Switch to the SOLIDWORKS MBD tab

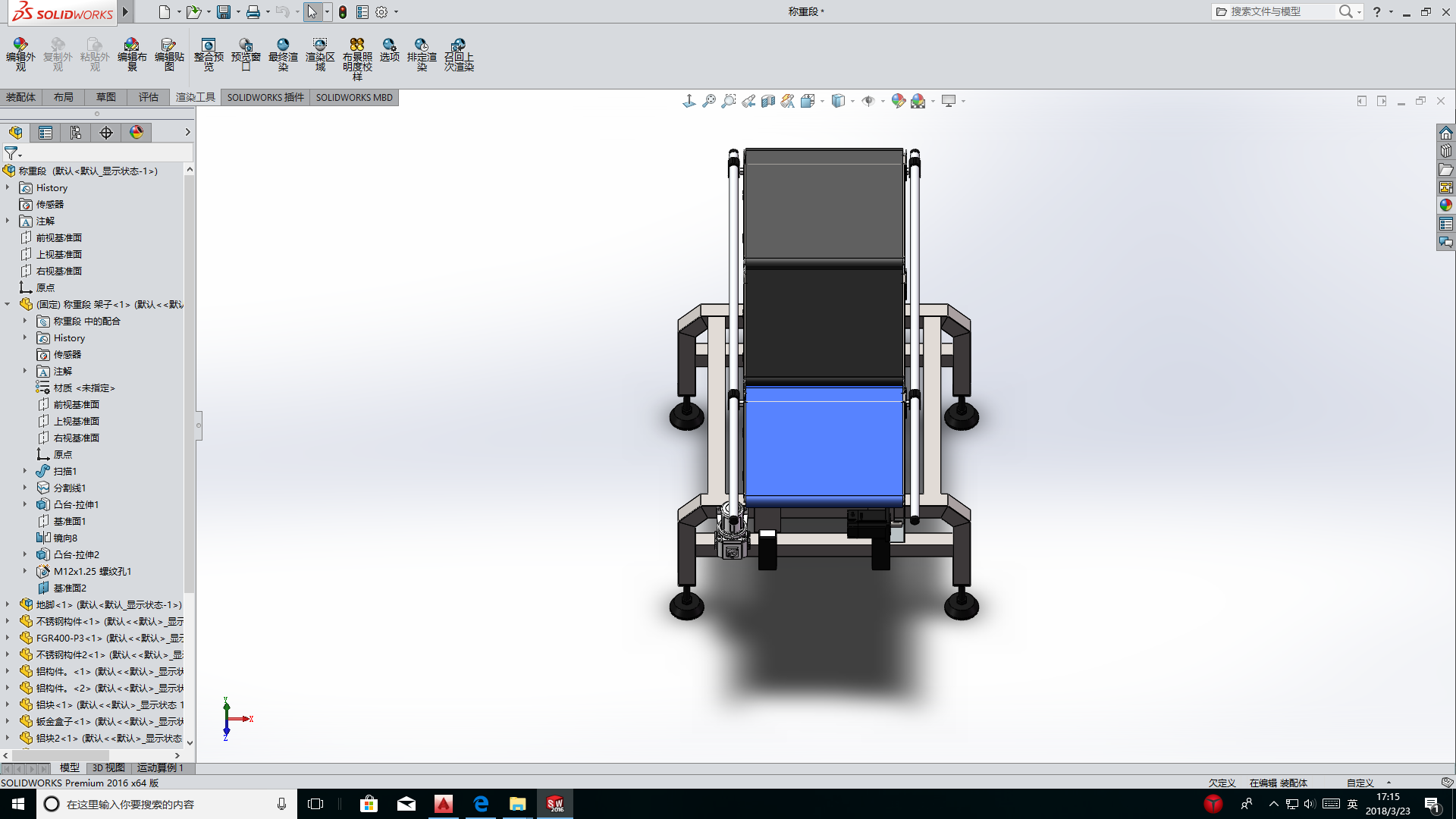point(354,97)
